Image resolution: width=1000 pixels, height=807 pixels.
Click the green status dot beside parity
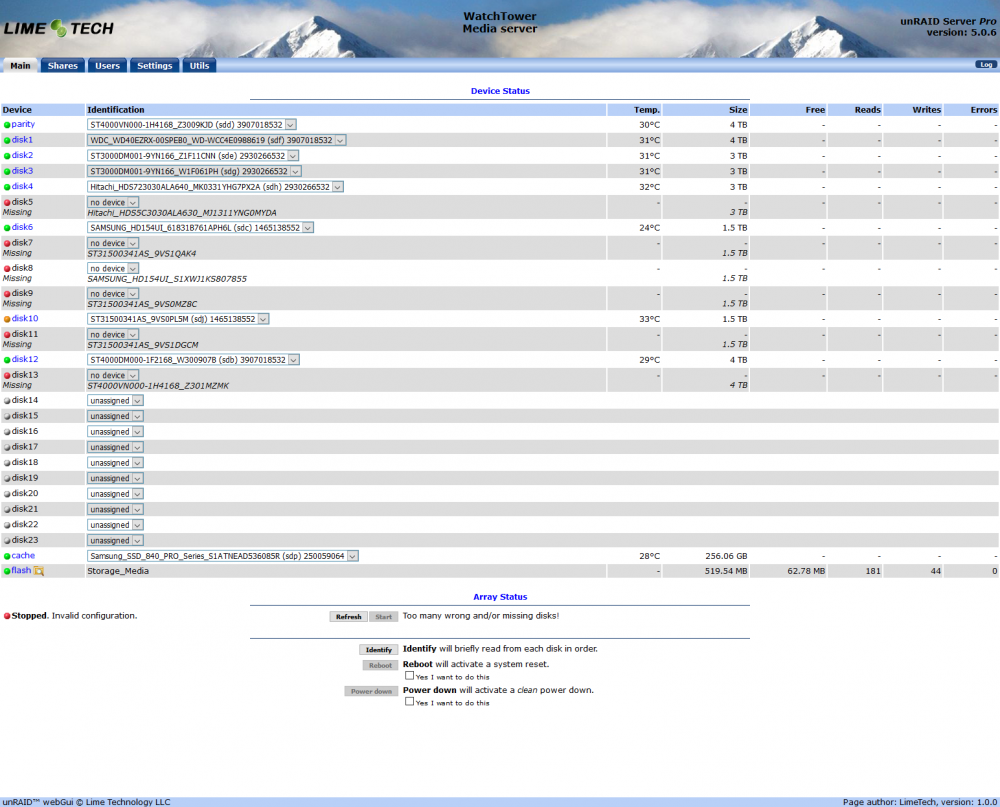[7, 125]
